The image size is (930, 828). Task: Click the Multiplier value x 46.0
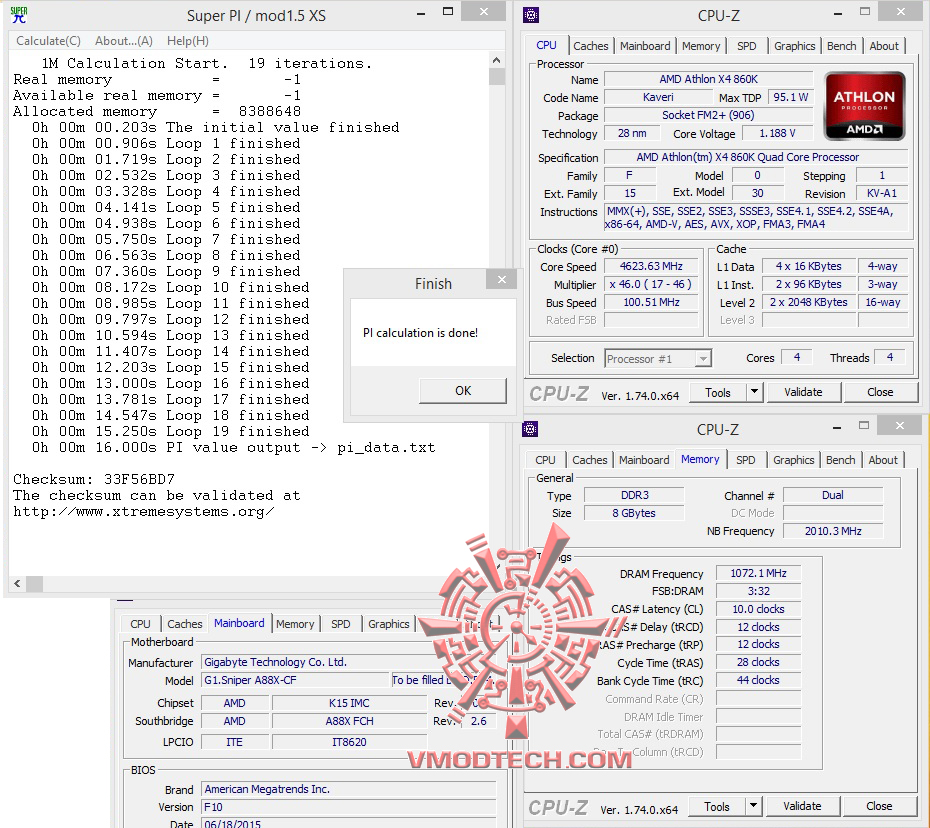(651, 284)
